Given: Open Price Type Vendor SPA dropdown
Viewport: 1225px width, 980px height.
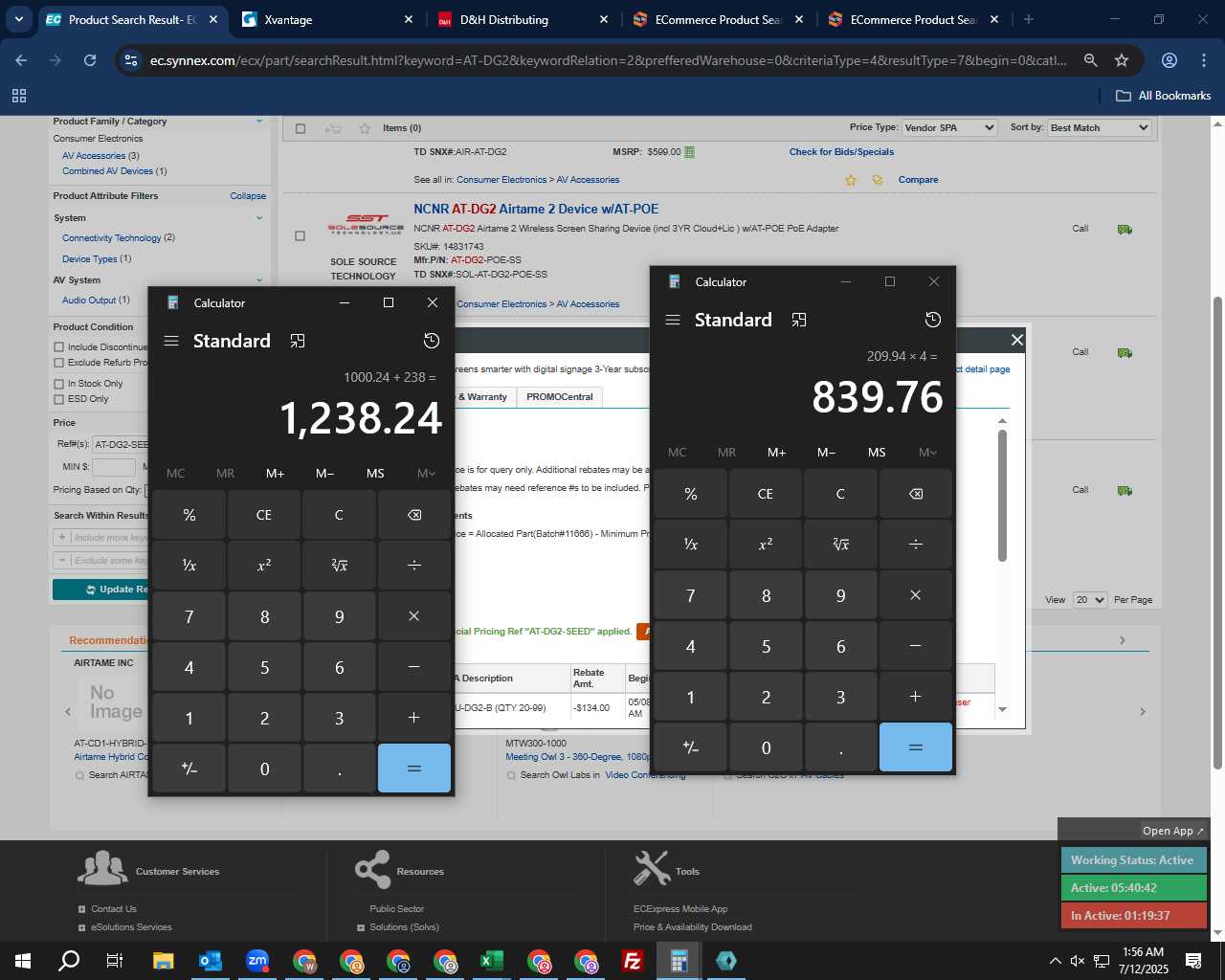Looking at the screenshot, I should pos(948,127).
